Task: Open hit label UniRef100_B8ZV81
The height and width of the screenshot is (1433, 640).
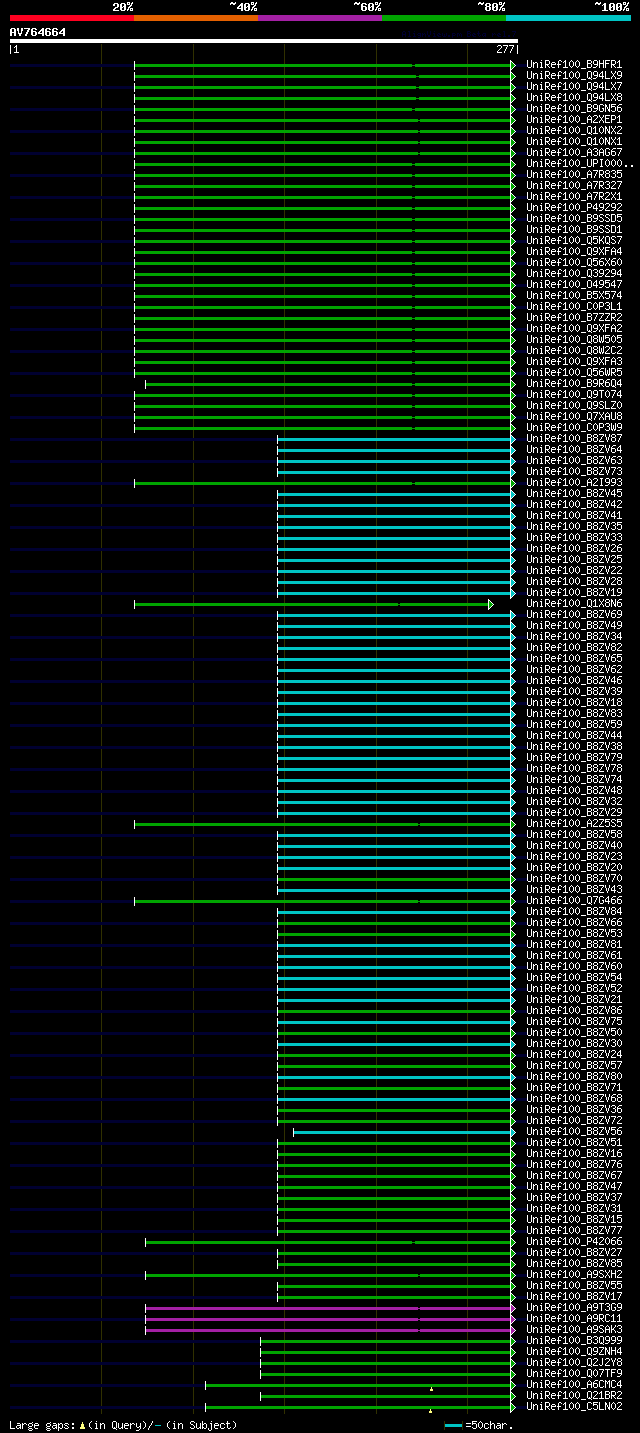Action: (x=574, y=945)
